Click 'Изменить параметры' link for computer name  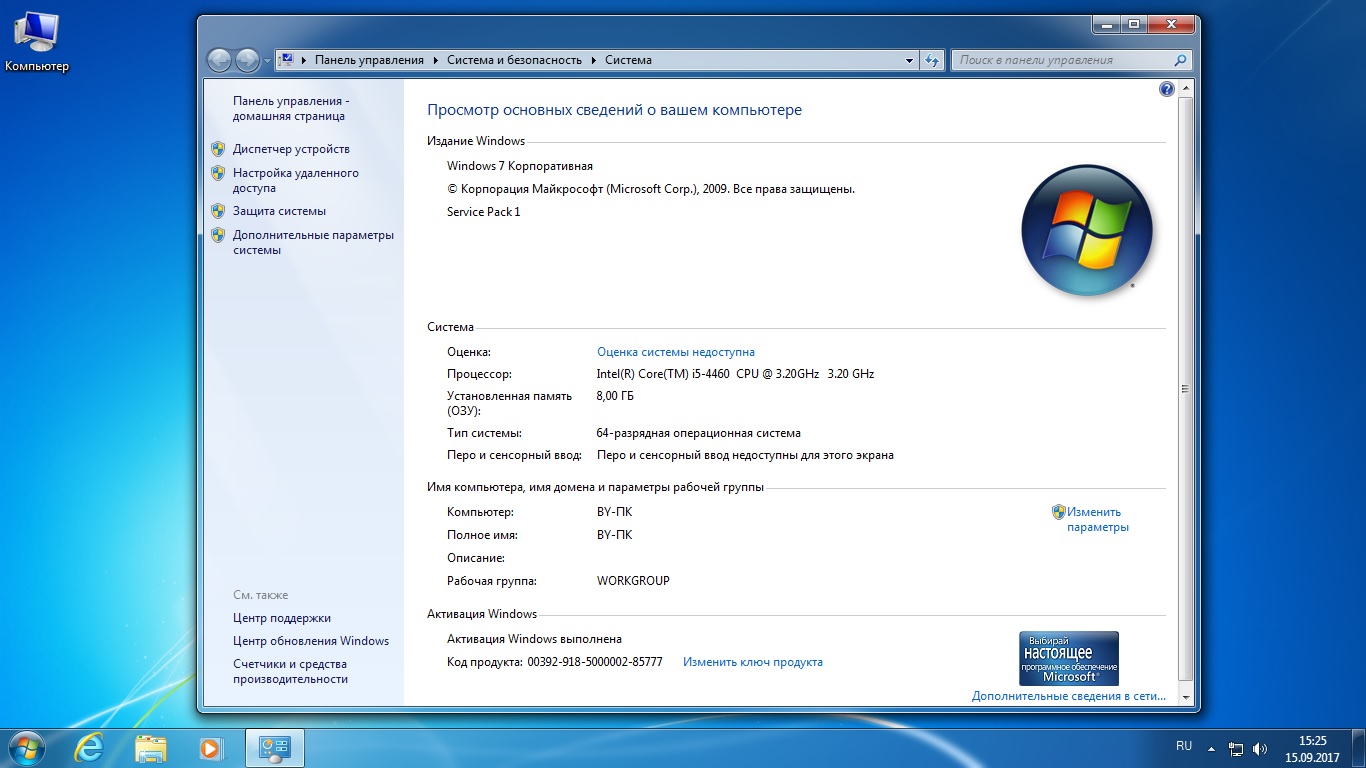coord(1097,519)
